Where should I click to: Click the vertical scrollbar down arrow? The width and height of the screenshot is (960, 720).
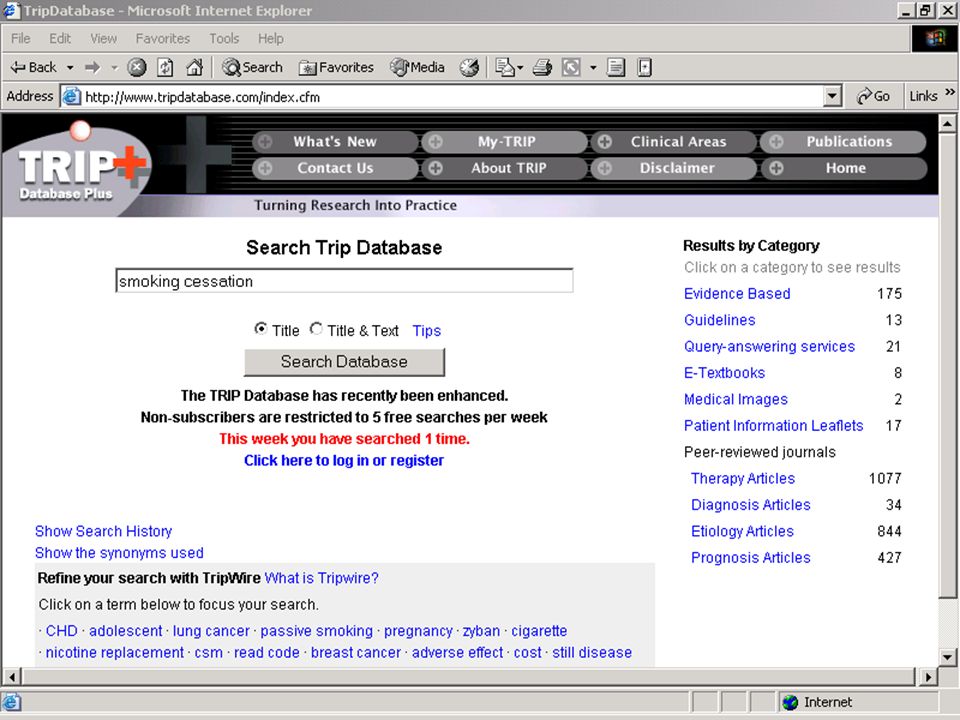[947, 658]
